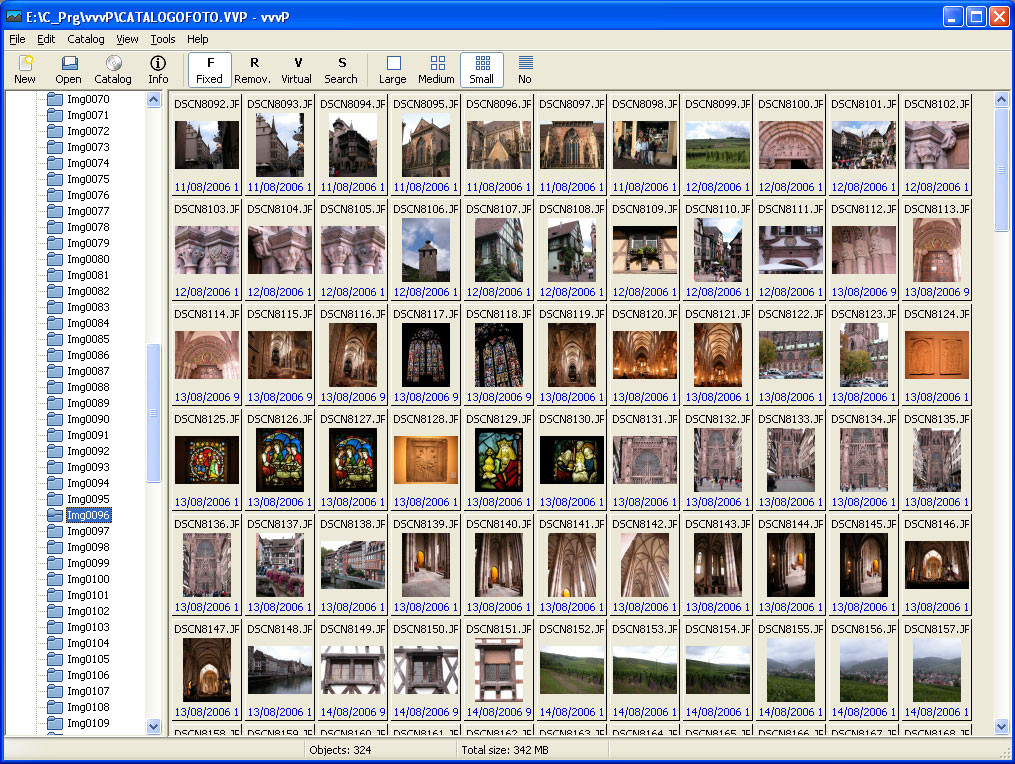Click the Objects: 324 status text

tap(340, 750)
